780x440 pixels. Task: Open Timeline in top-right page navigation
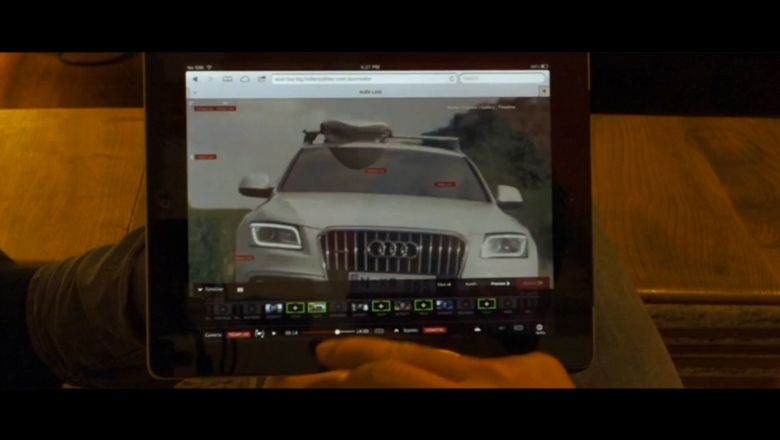(x=507, y=107)
